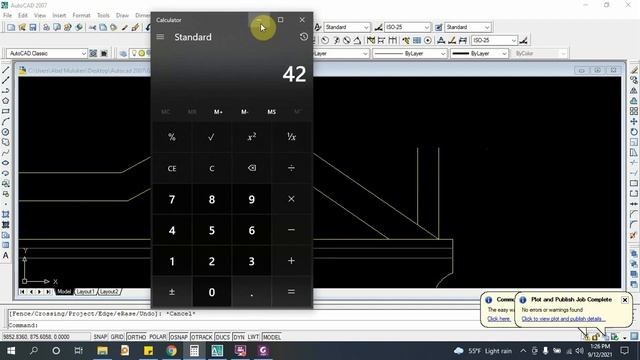The height and width of the screenshot is (360, 640).
Task: Click the square root key in Calculator
Action: (211, 137)
